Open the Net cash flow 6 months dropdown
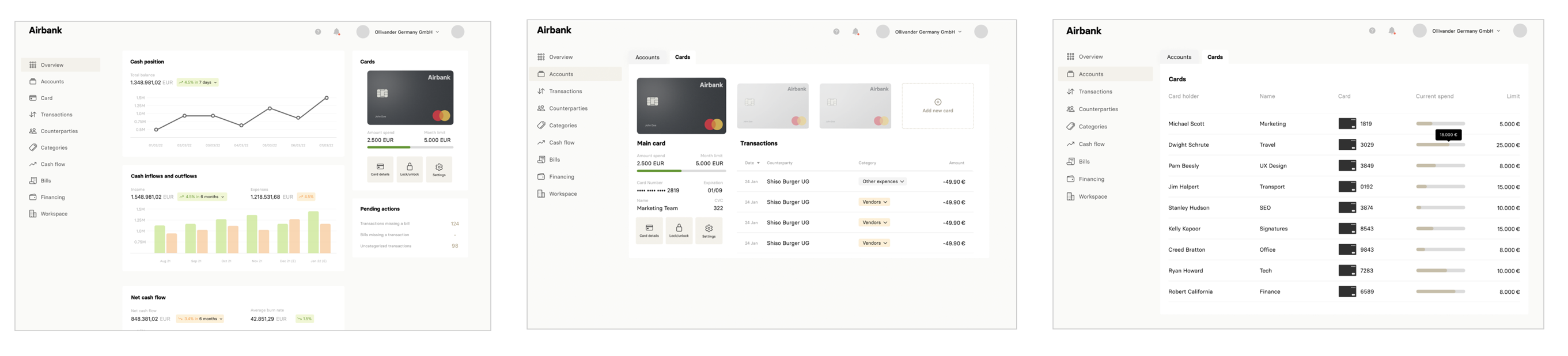The width and height of the screenshot is (1568, 356). coord(200,319)
